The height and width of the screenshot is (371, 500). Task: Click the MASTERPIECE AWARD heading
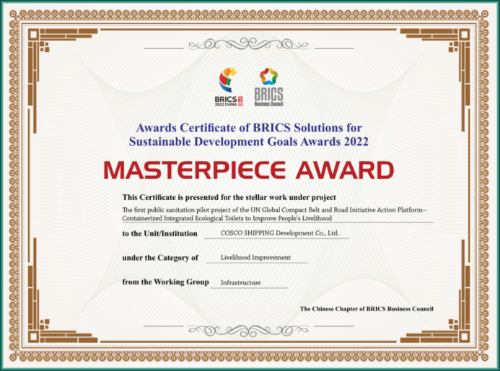pos(249,170)
